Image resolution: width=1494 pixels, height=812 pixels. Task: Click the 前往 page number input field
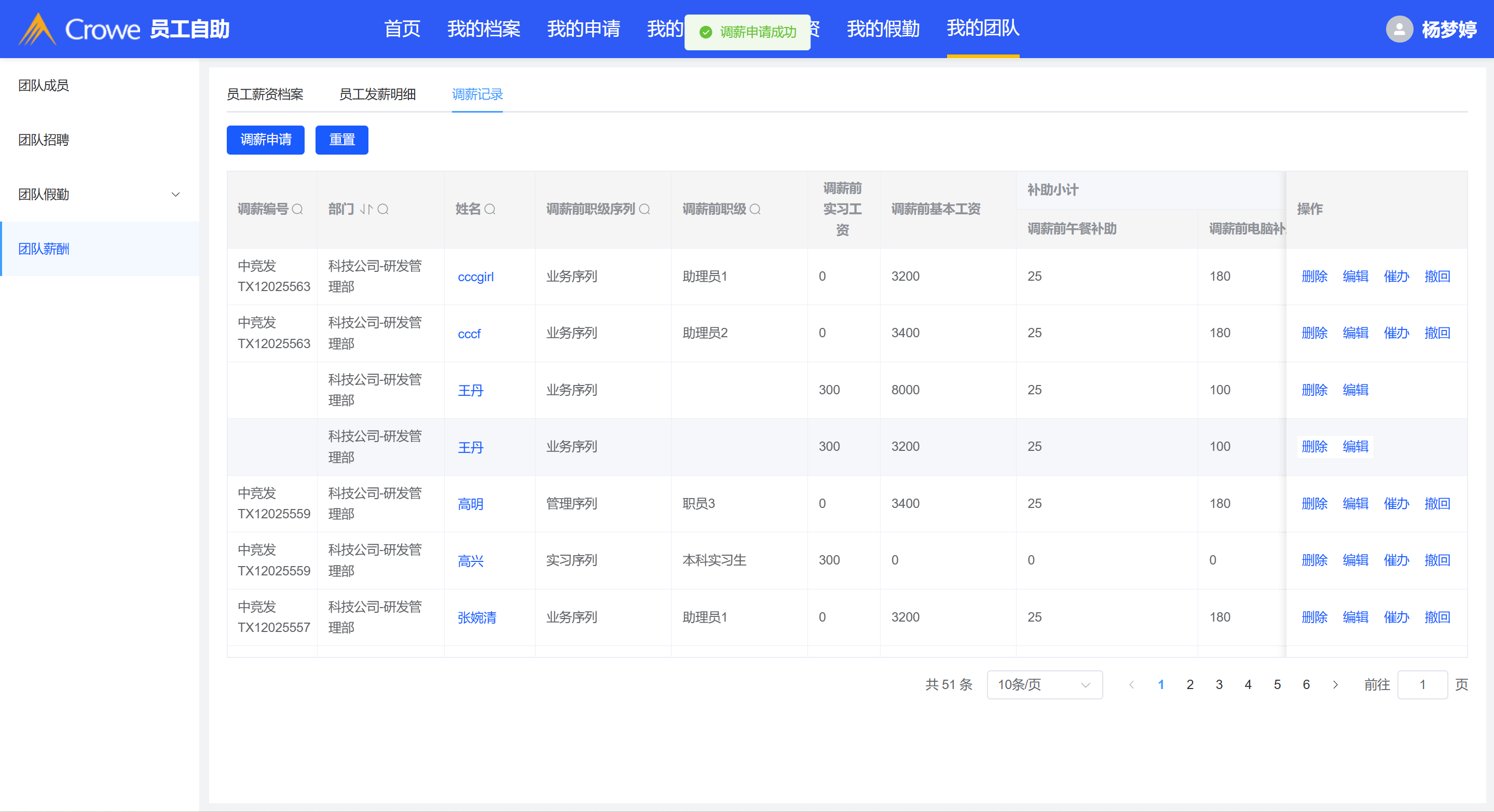click(1422, 684)
